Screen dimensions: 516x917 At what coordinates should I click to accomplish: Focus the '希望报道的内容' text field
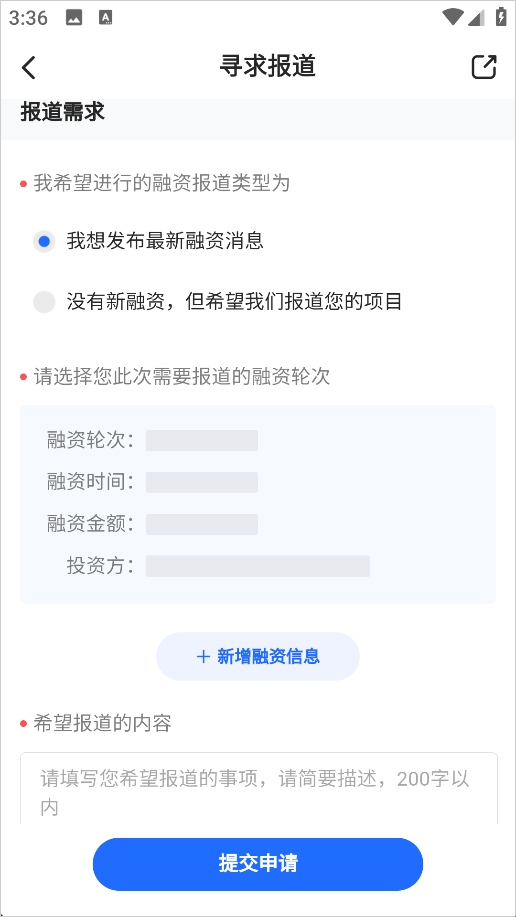pyautogui.click(x=259, y=788)
